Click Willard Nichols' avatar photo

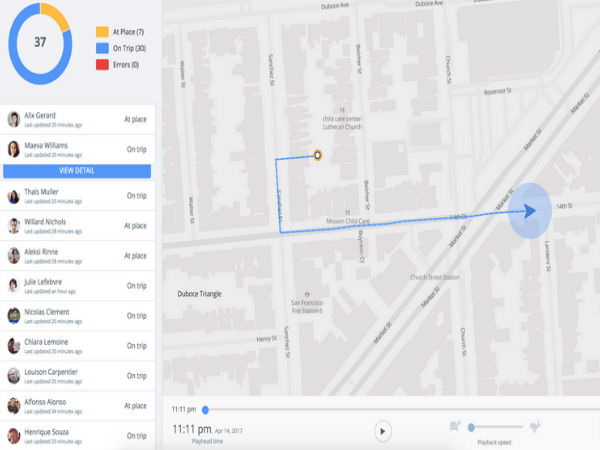13,226
